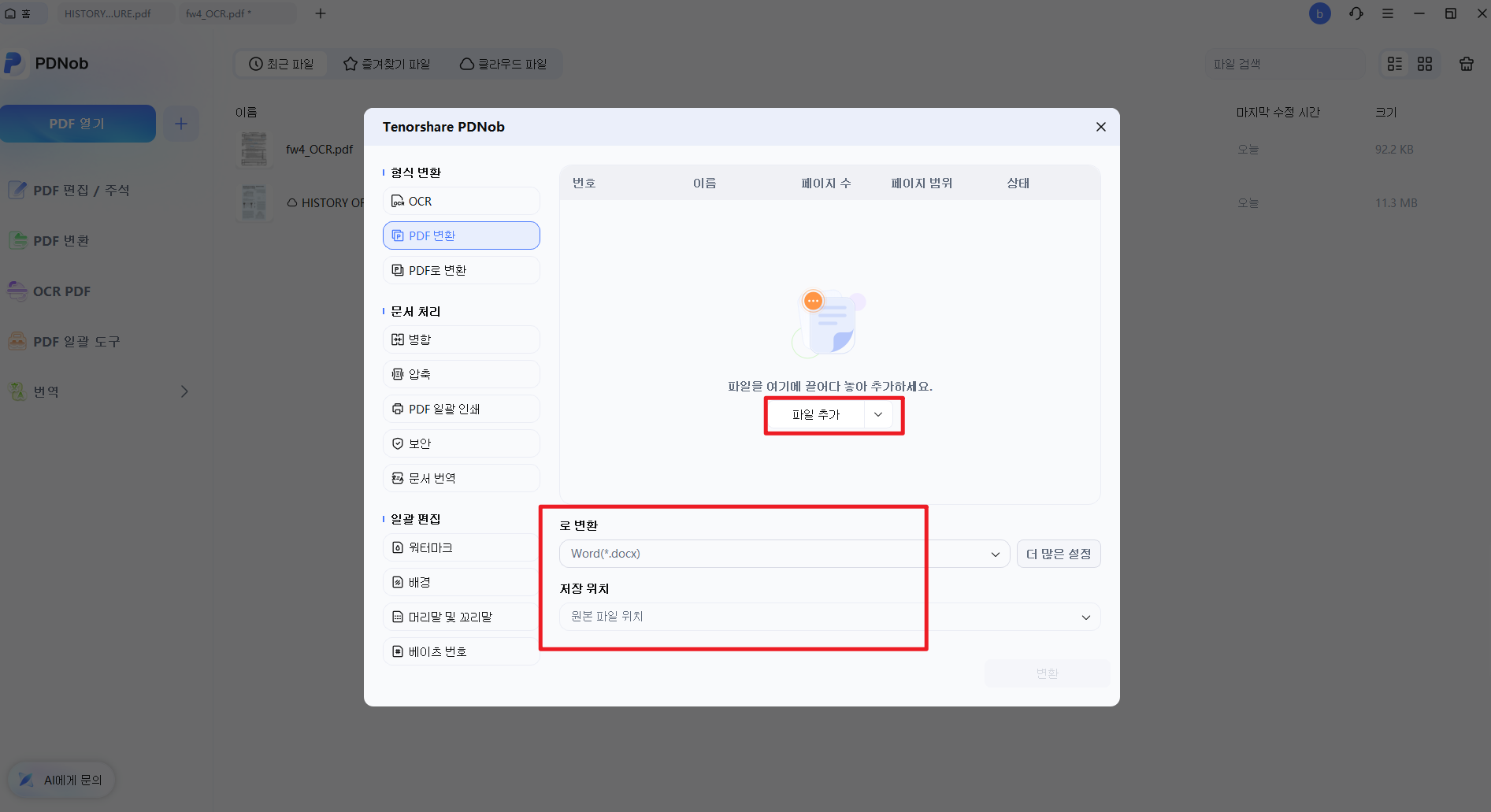The width and height of the screenshot is (1491, 812).
Task: Switch to the 클라우드 파일 tab
Action: coord(503,64)
